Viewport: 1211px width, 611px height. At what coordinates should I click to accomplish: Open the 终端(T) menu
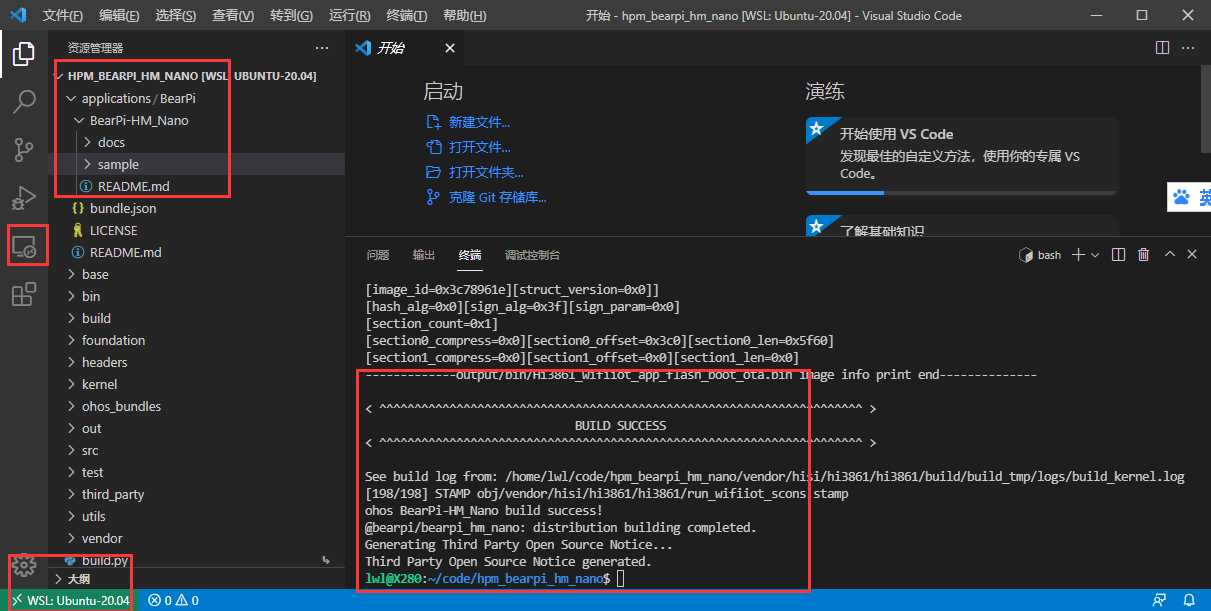[407, 16]
